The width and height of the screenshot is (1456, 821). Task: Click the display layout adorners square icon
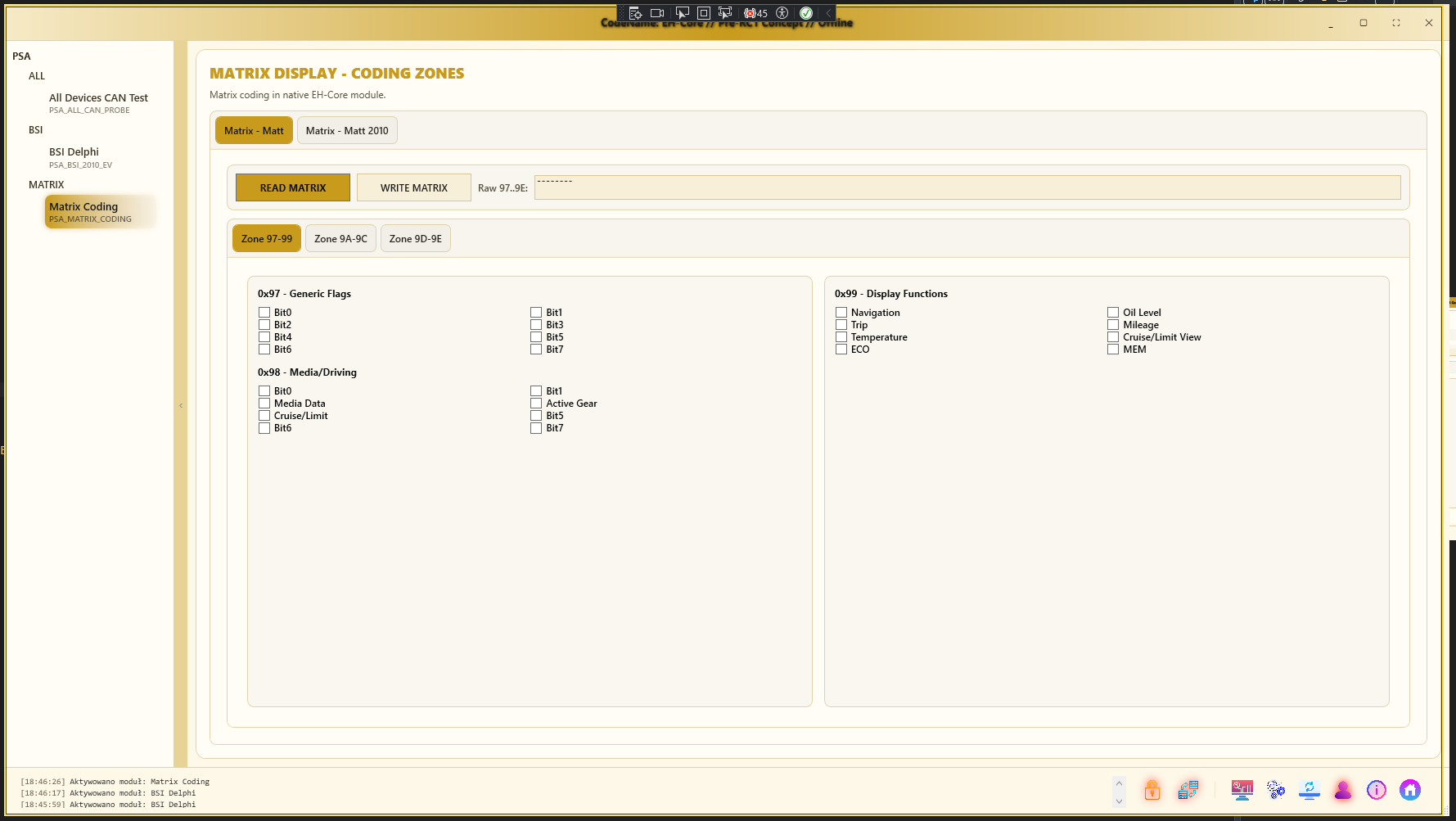coord(703,13)
